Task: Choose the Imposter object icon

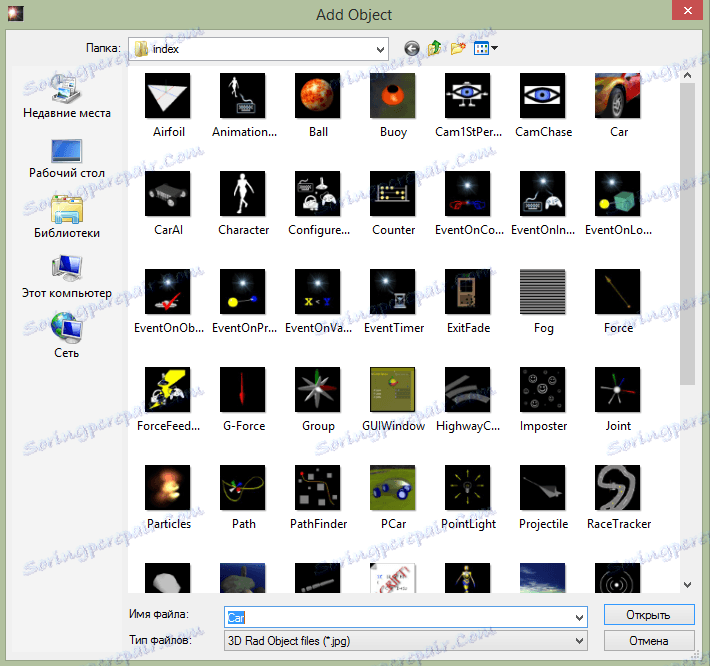Action: (542, 389)
